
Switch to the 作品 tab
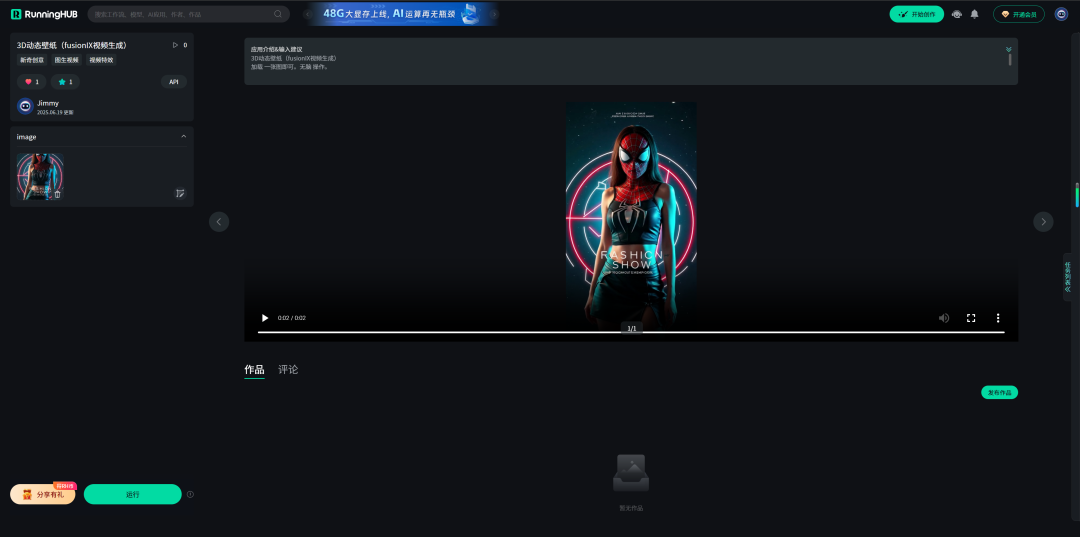tap(254, 370)
